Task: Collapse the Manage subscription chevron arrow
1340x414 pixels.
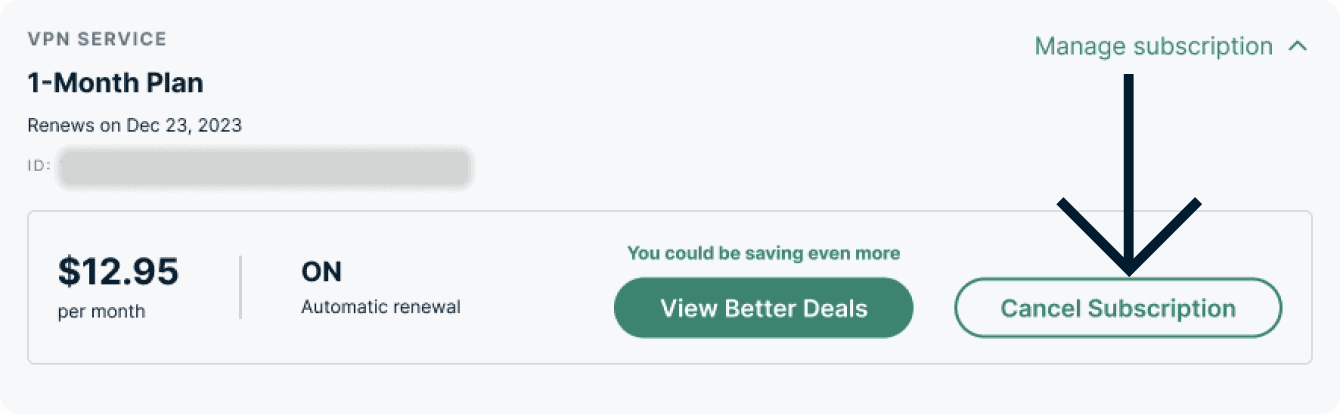Action: coord(1298,47)
